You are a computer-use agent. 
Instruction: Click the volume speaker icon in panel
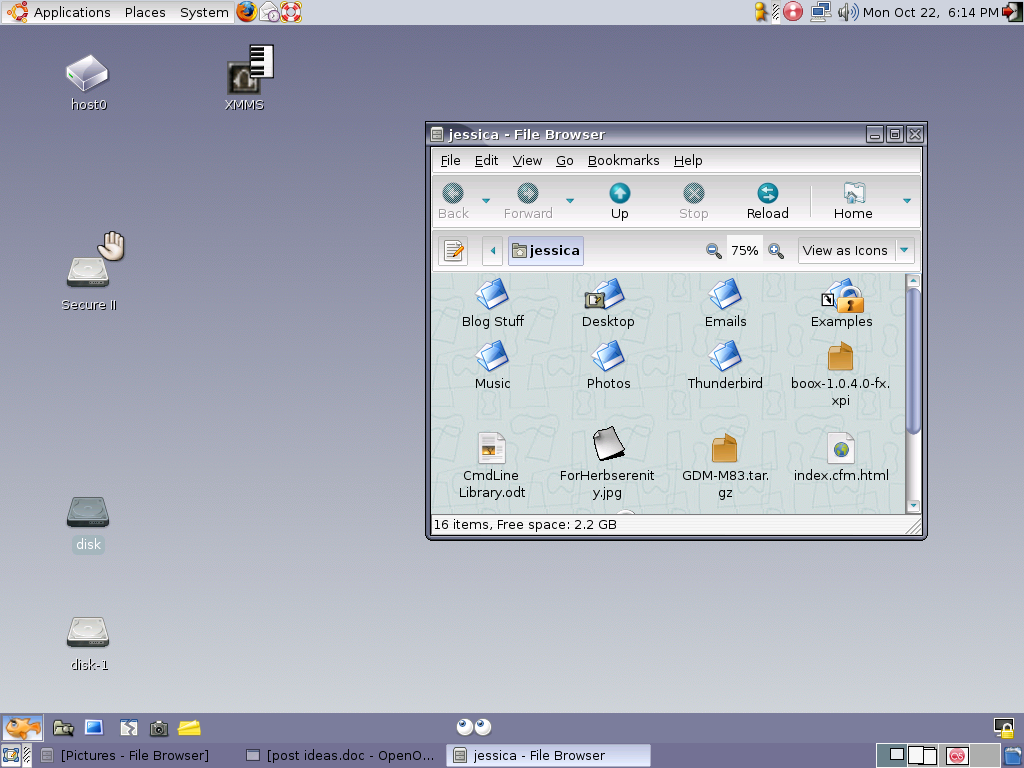[847, 12]
